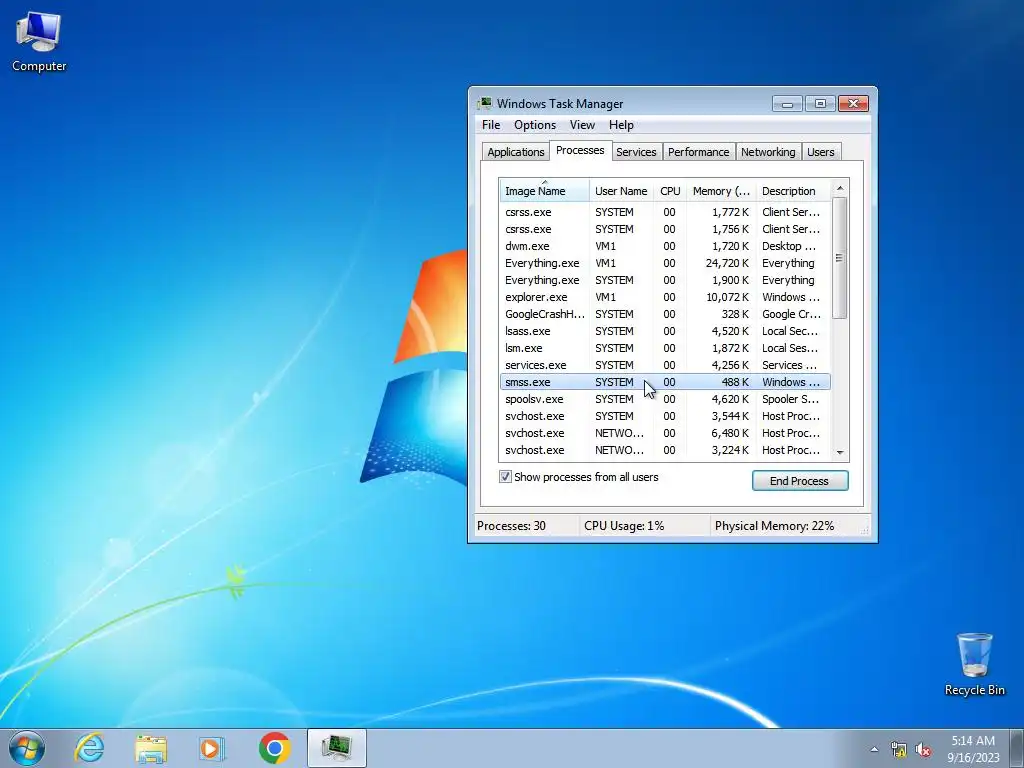Open the View menu
1024x768 pixels.
[582, 125]
